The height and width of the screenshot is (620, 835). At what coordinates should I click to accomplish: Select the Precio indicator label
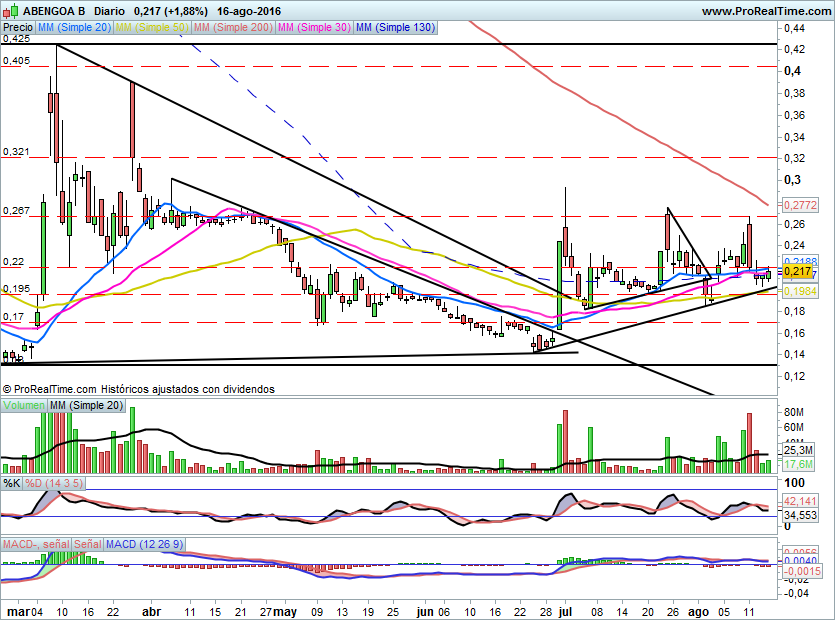[x=18, y=27]
